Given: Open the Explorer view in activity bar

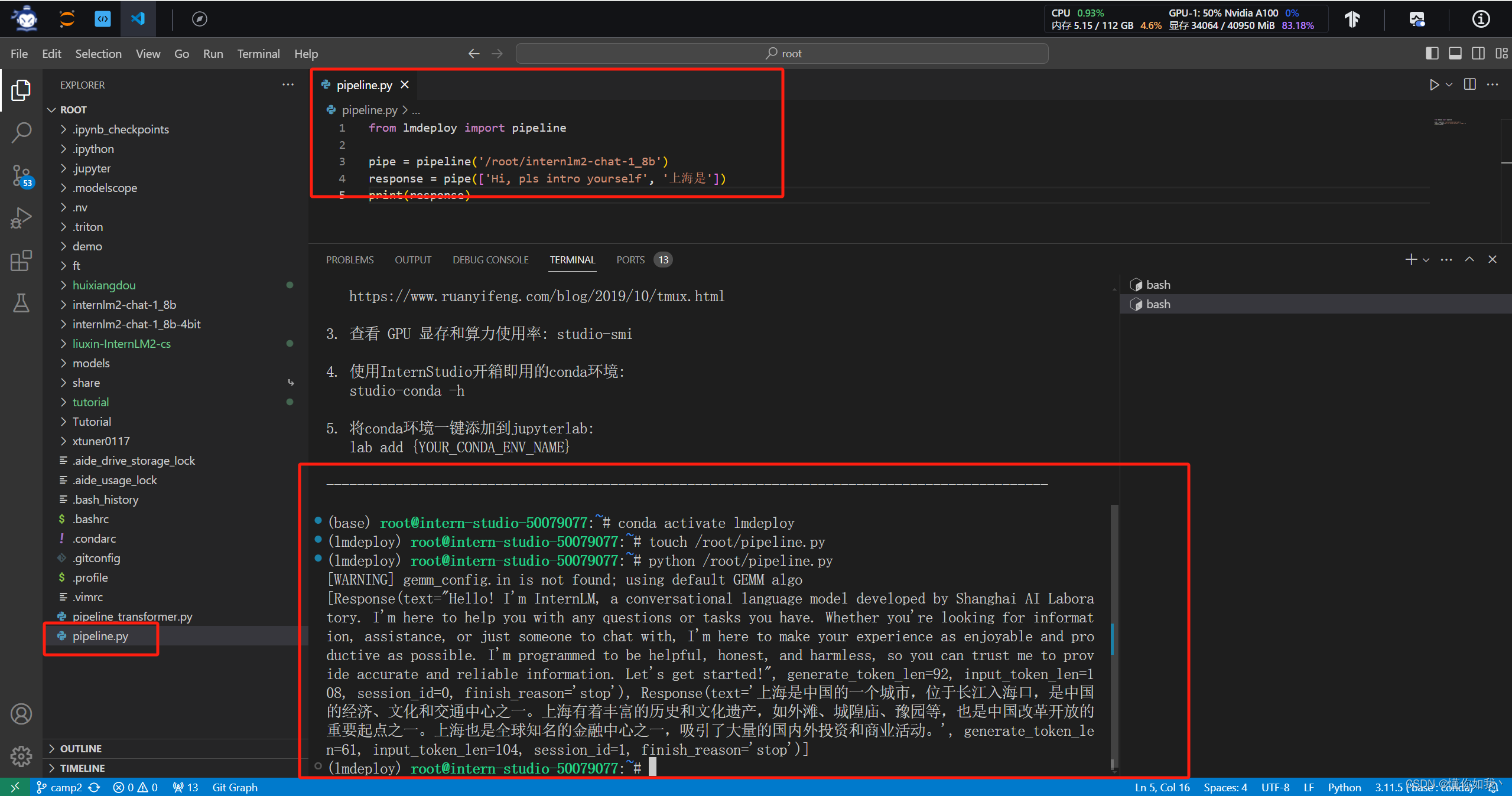Looking at the screenshot, I should (x=21, y=90).
